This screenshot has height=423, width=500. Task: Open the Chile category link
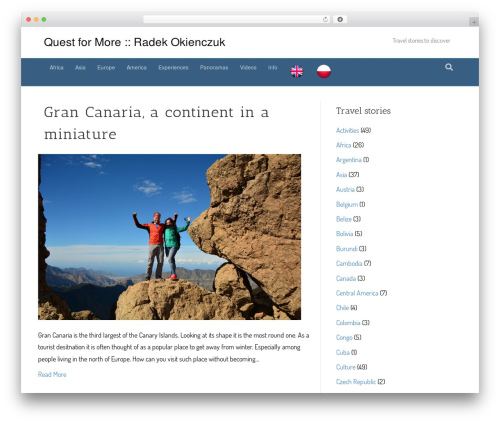342,308
